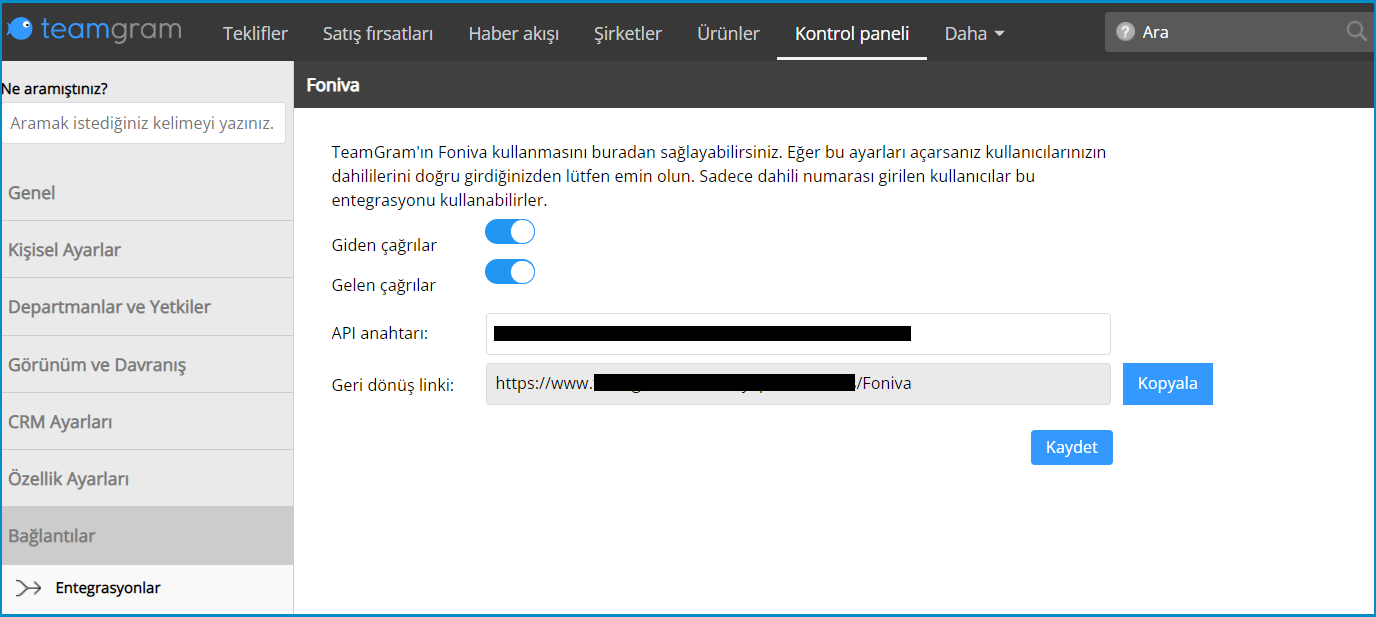Click the Foniva panel header text
This screenshot has height=617, width=1376.
[333, 86]
